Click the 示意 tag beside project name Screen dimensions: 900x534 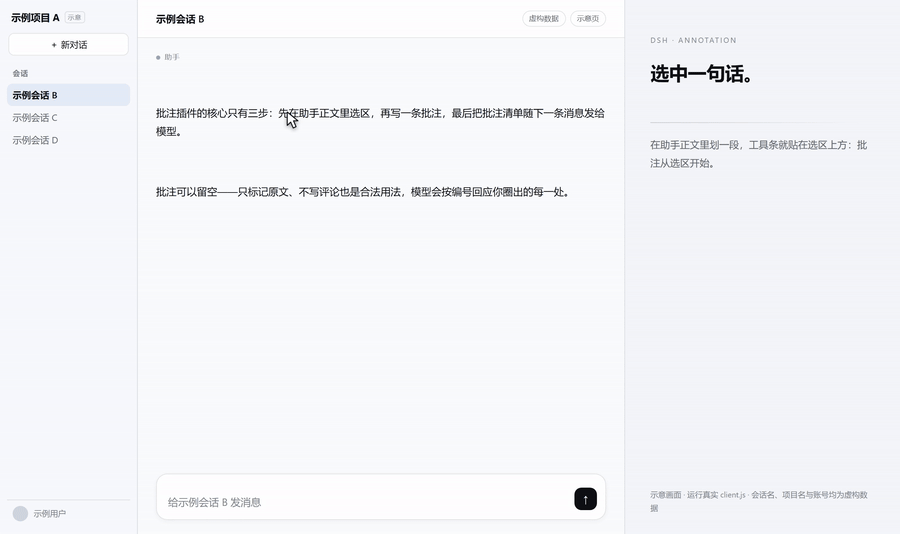75,18
